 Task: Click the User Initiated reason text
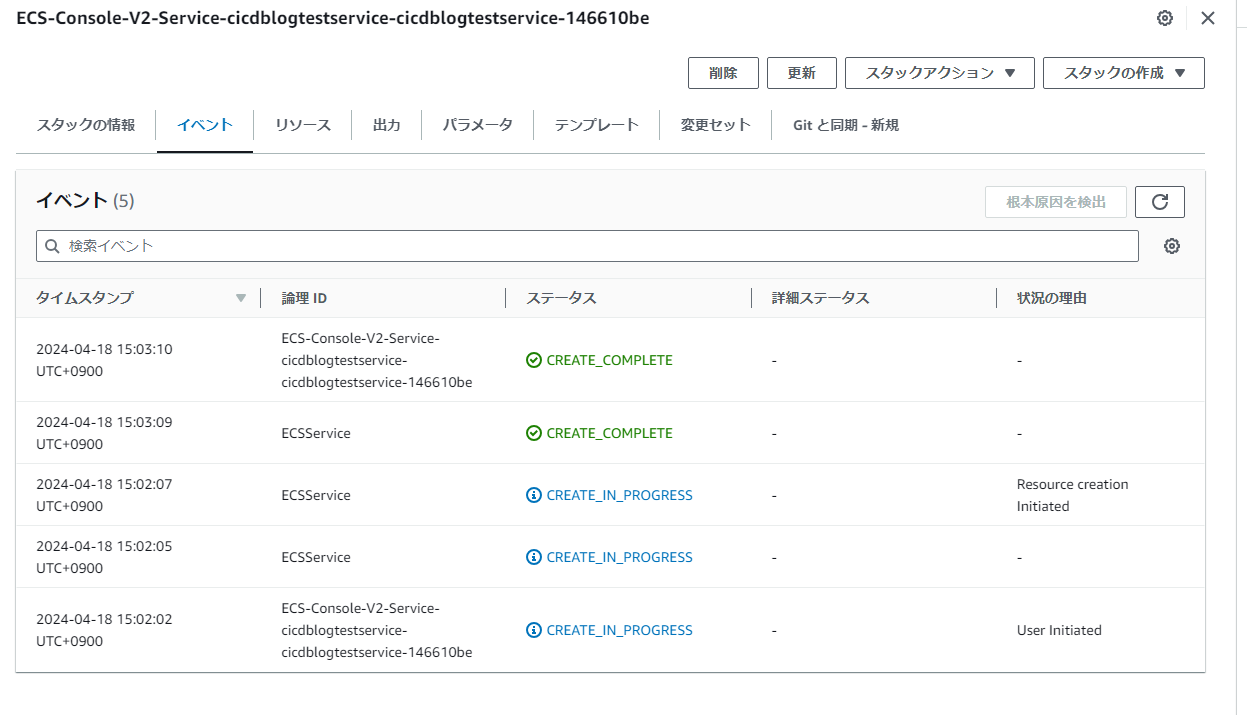point(1059,630)
